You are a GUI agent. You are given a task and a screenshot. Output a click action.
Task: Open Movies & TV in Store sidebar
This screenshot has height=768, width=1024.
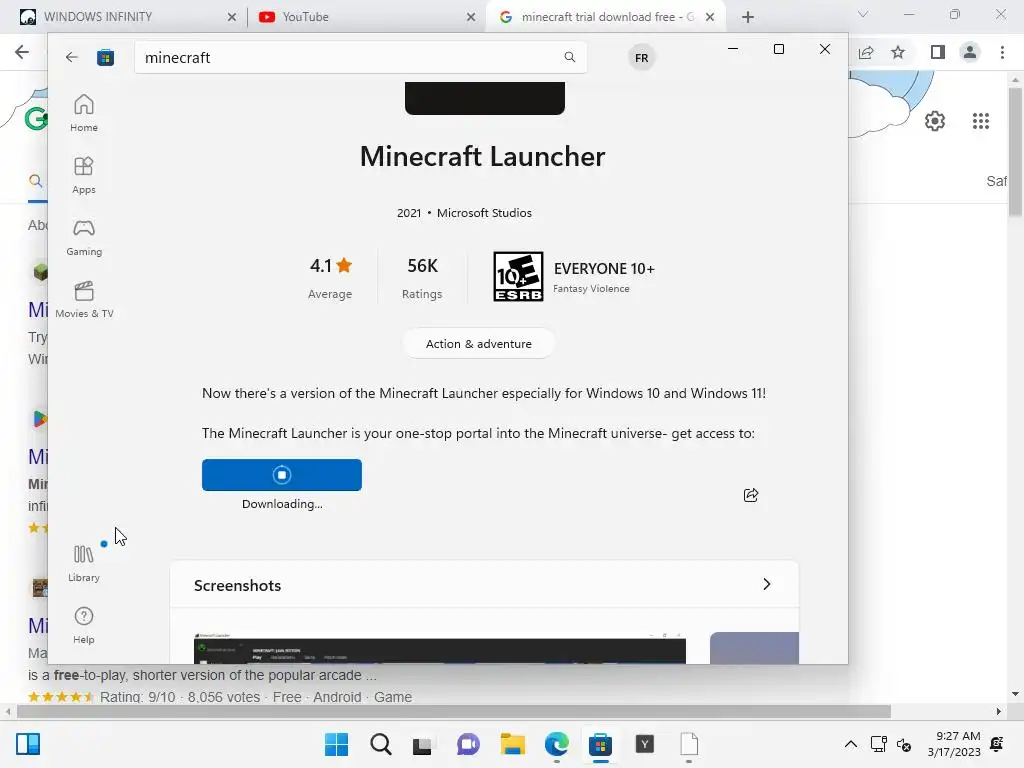point(84,299)
